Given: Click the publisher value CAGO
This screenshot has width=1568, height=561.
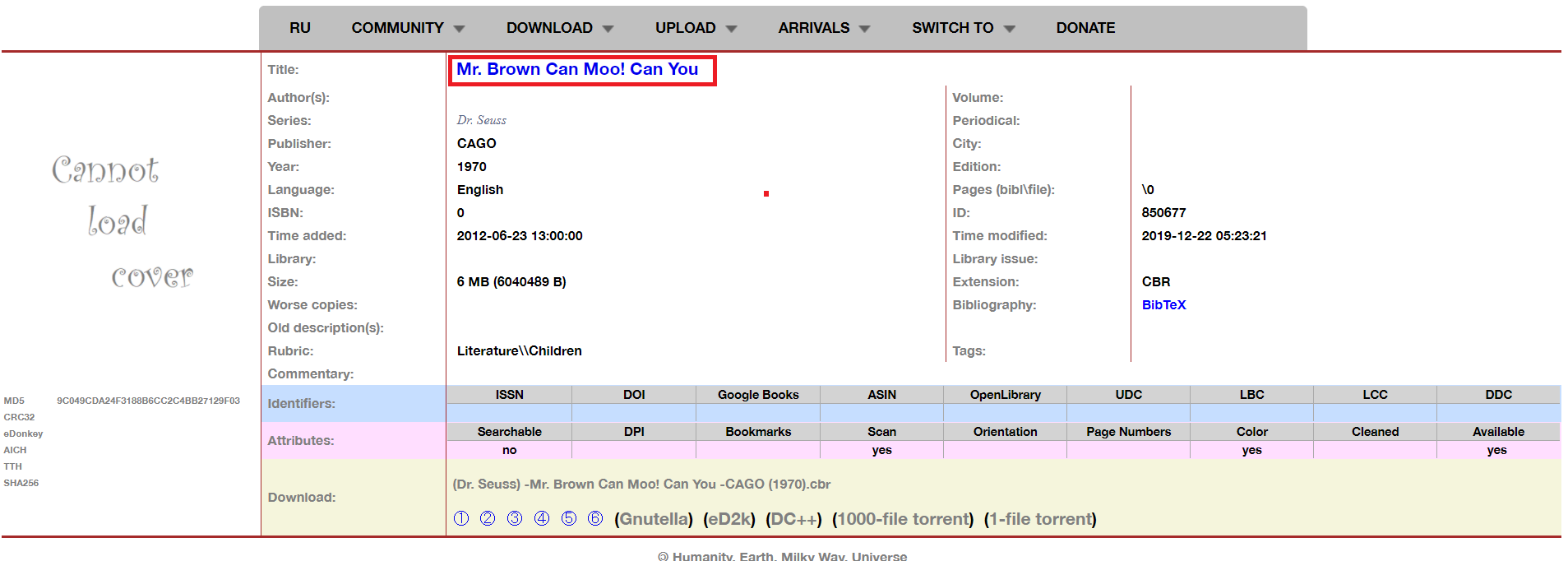Looking at the screenshot, I should pos(477,144).
